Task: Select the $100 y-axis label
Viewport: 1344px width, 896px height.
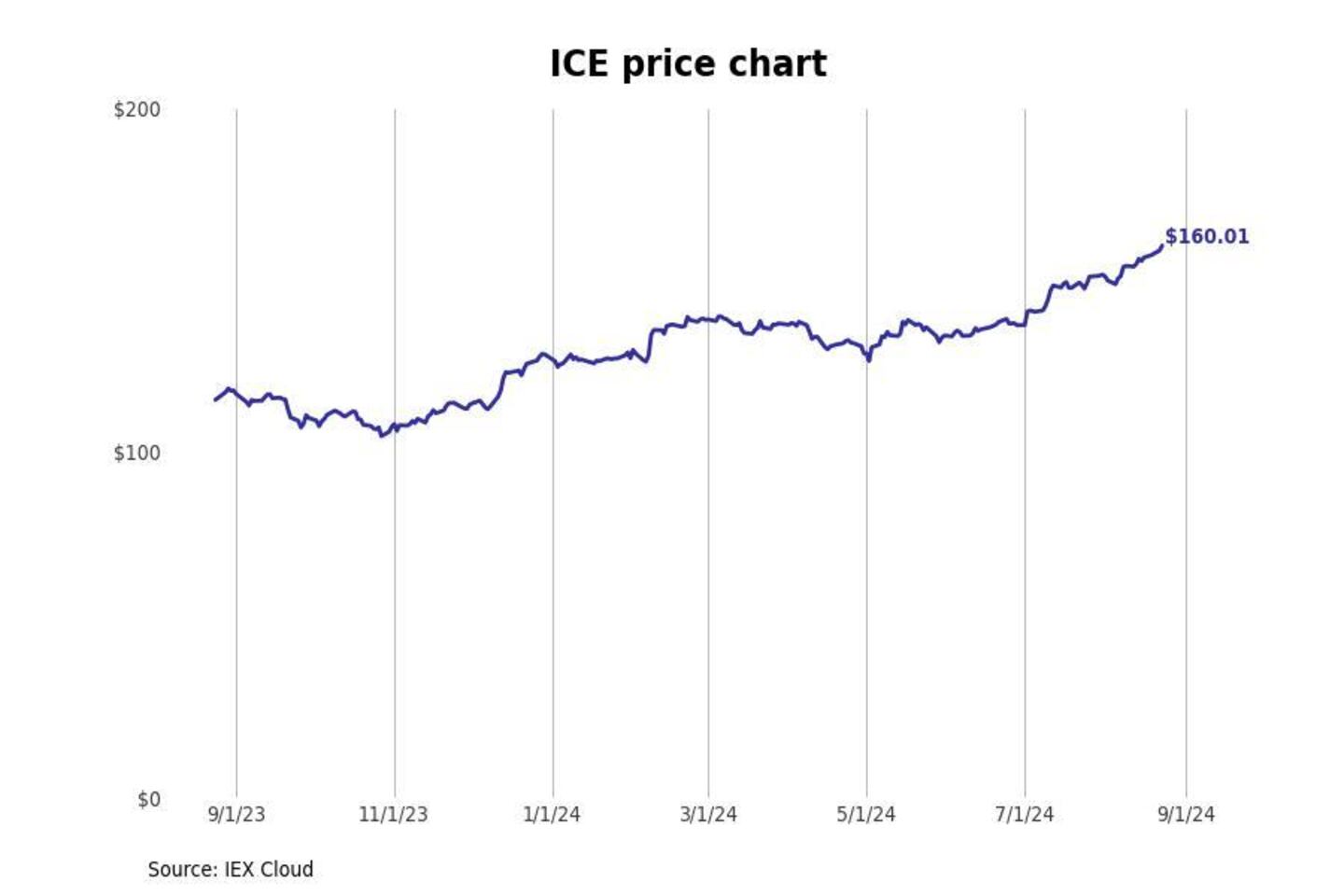Action: (x=137, y=454)
